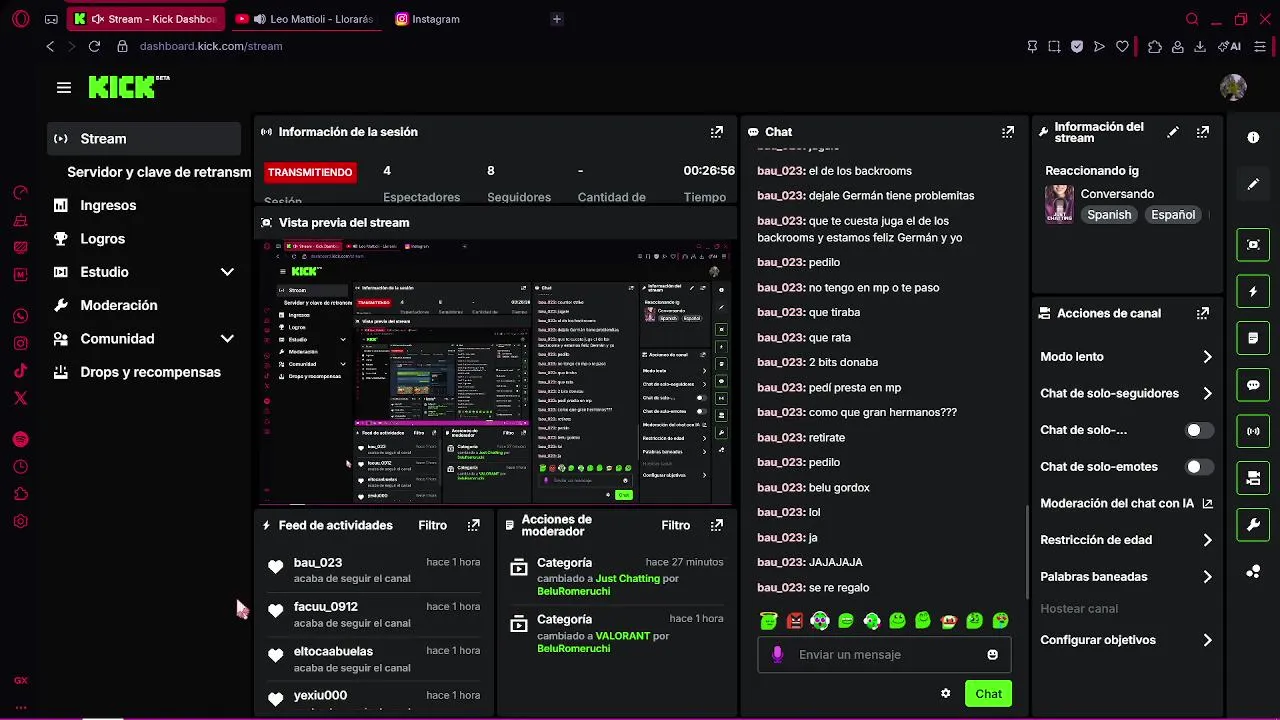
Task: Toggle the chat bubble widget icon in right bar
Action: tap(1253, 385)
